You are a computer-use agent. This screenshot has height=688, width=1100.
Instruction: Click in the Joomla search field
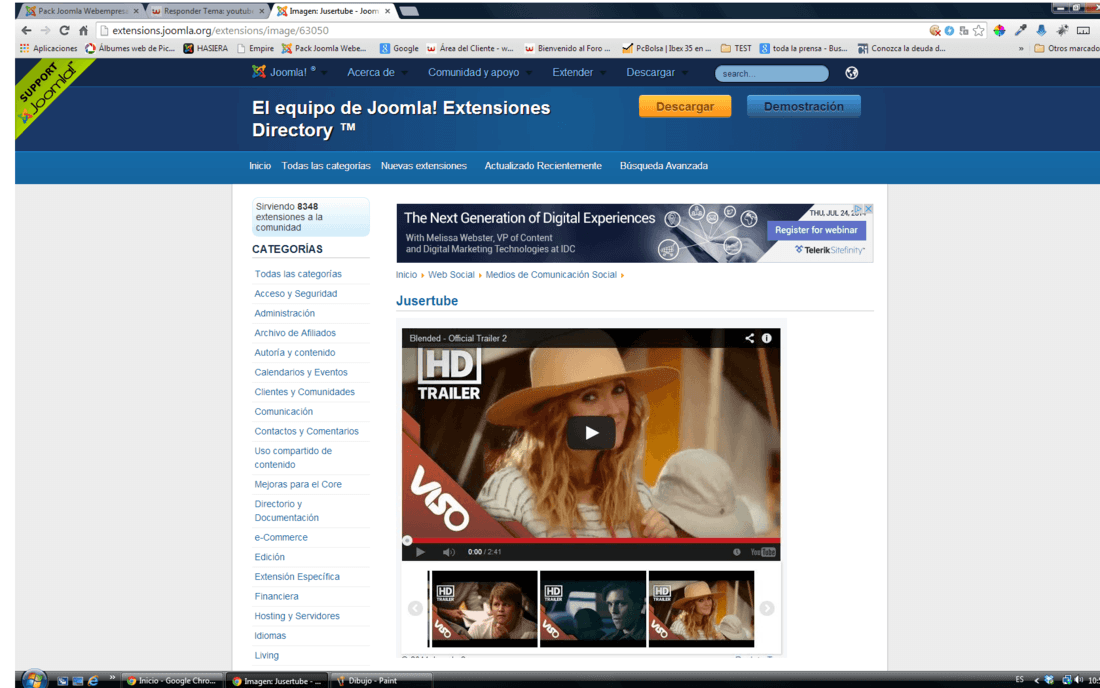(771, 73)
